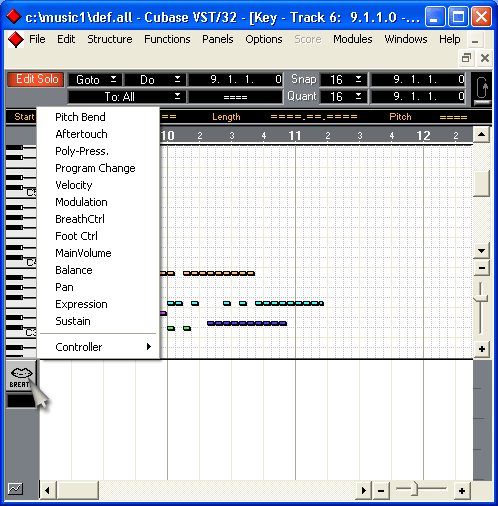Select Expression controller entry
This screenshot has width=498, height=506.
click(x=98, y=304)
